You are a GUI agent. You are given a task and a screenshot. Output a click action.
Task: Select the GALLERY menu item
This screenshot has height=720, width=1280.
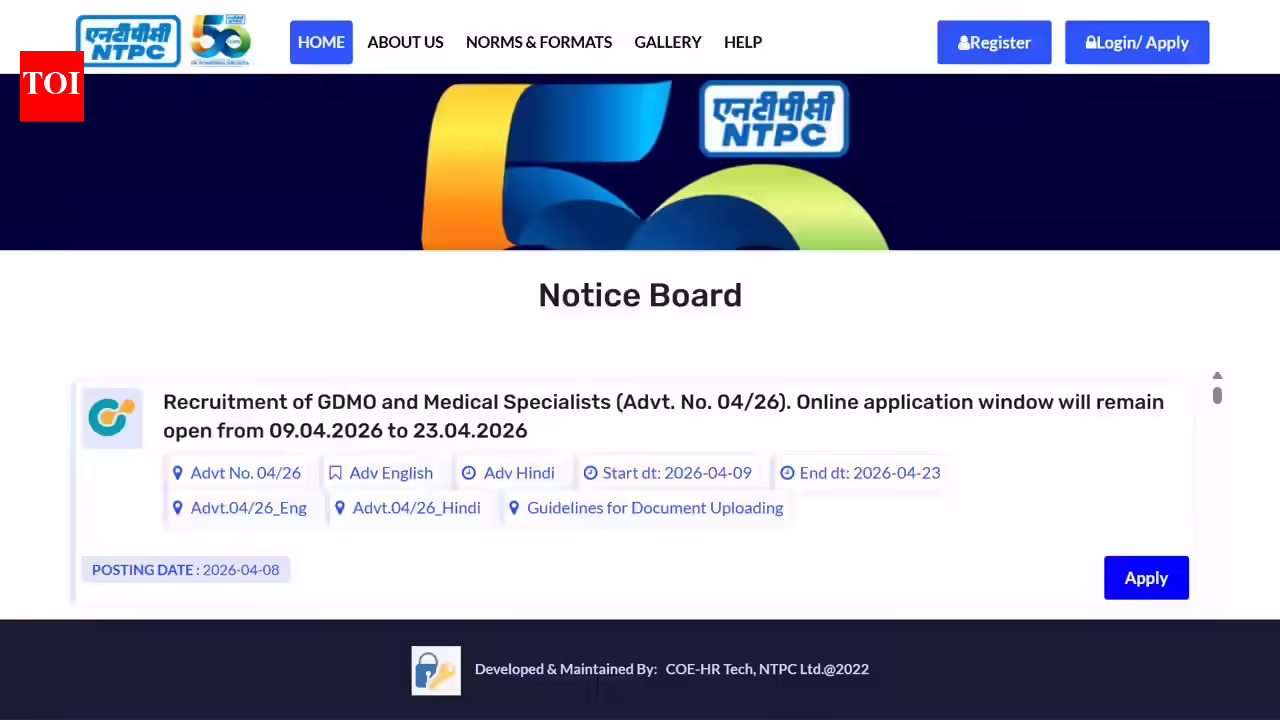tap(668, 42)
